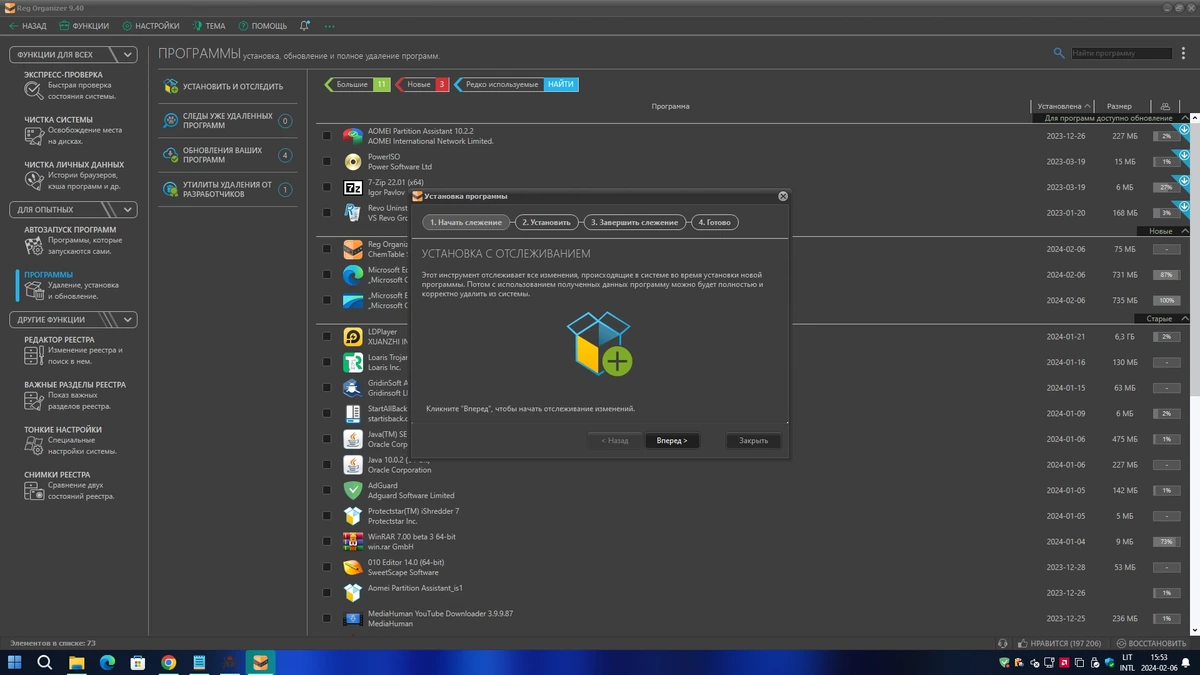Image resolution: width=1200 pixels, height=675 pixels.
Task: Tick checkbox for WinRAR 7.00 beta 3
Action: coord(327,542)
